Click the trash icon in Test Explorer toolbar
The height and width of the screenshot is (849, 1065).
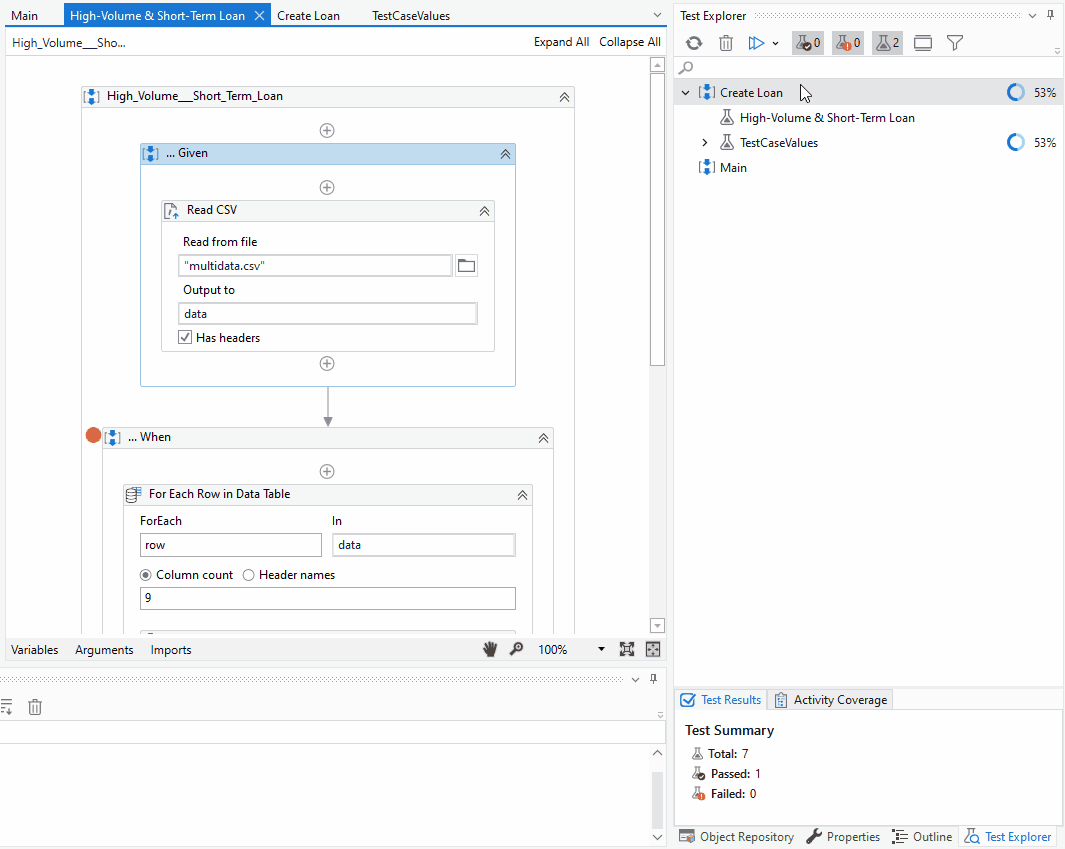tap(726, 43)
